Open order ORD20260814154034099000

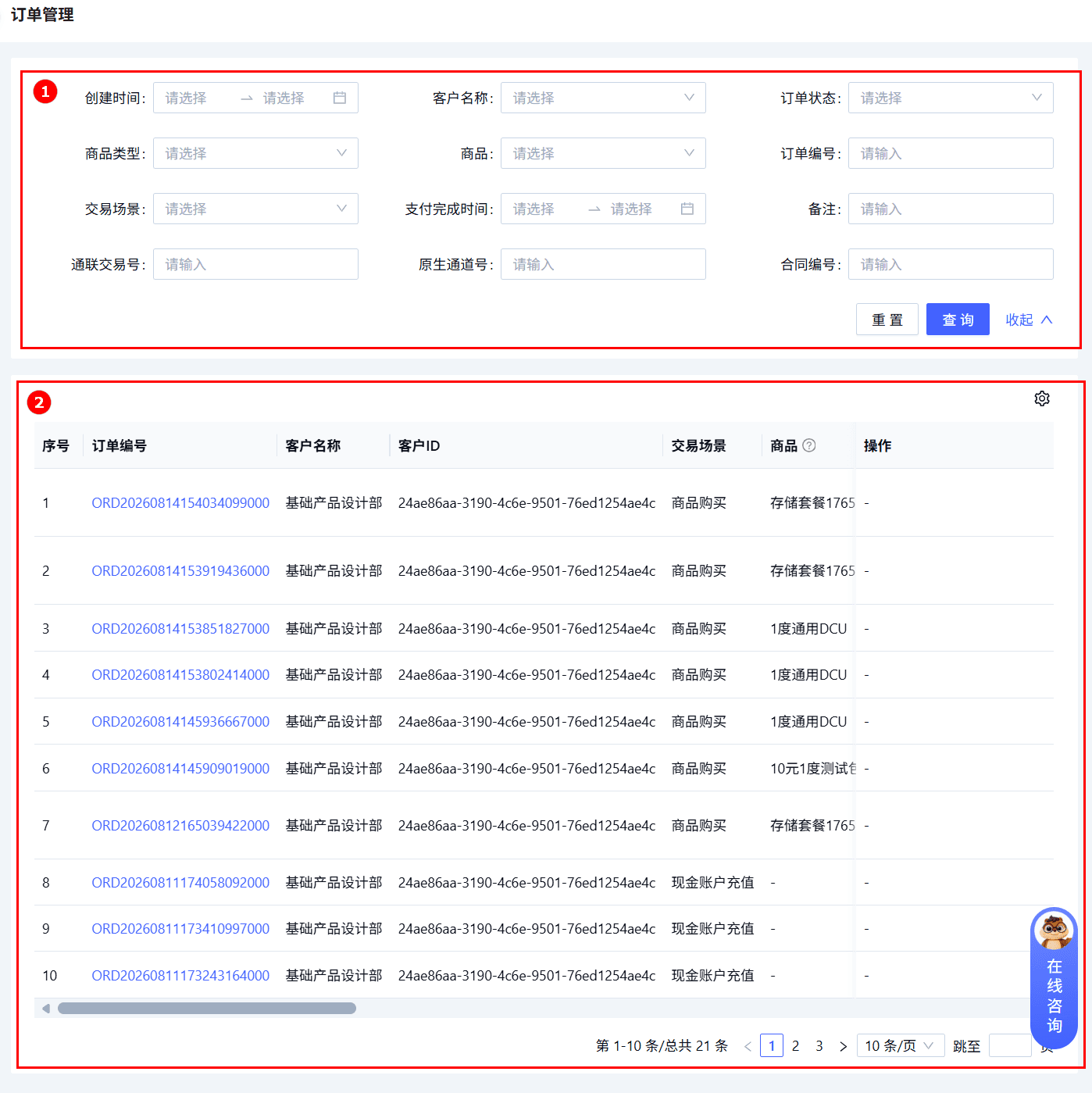coord(180,503)
